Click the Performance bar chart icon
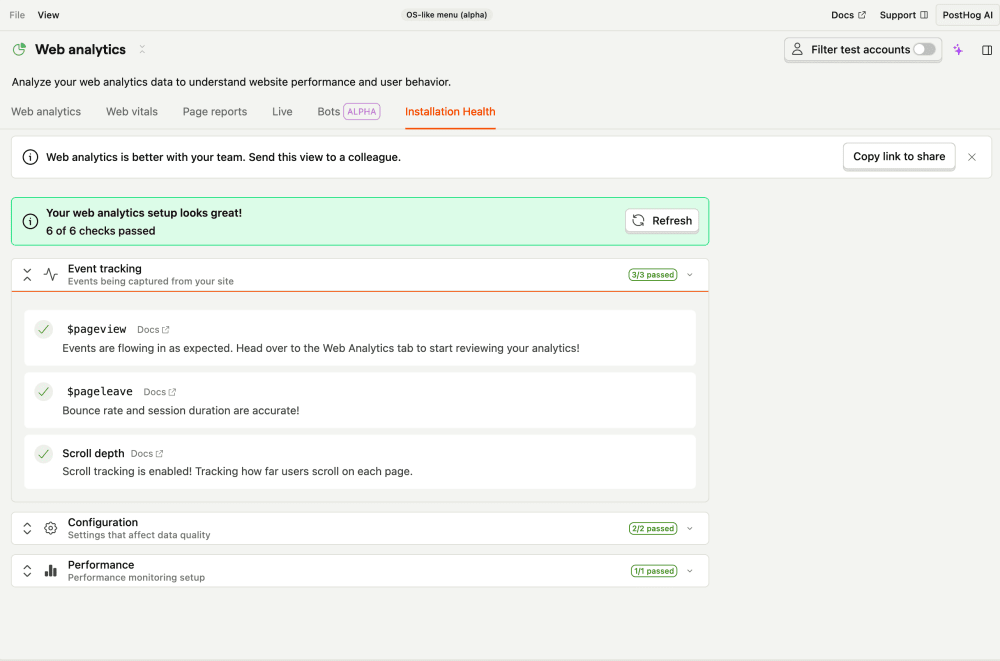The height and width of the screenshot is (661, 1000). (50, 570)
